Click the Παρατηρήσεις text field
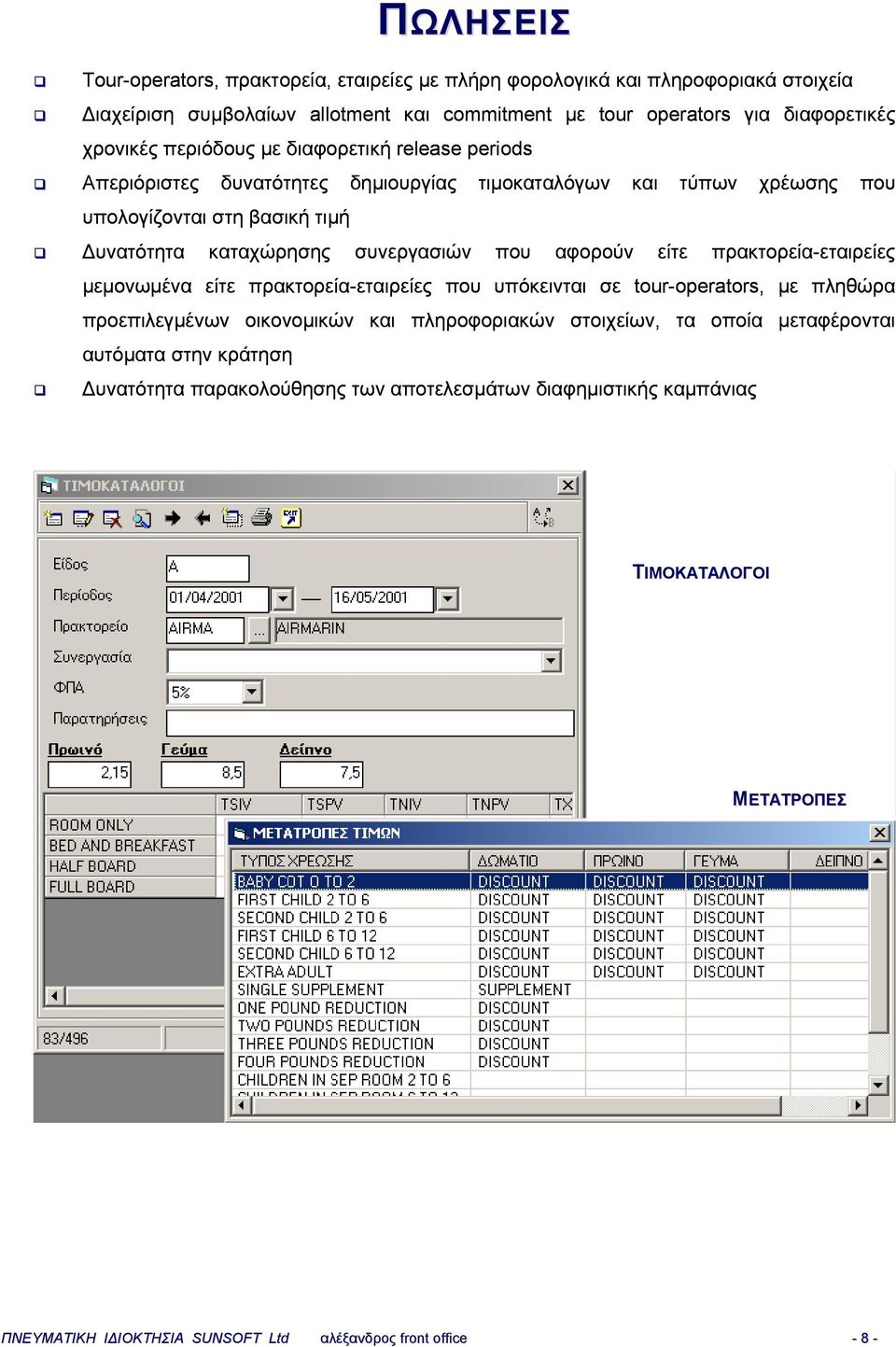 (371, 723)
